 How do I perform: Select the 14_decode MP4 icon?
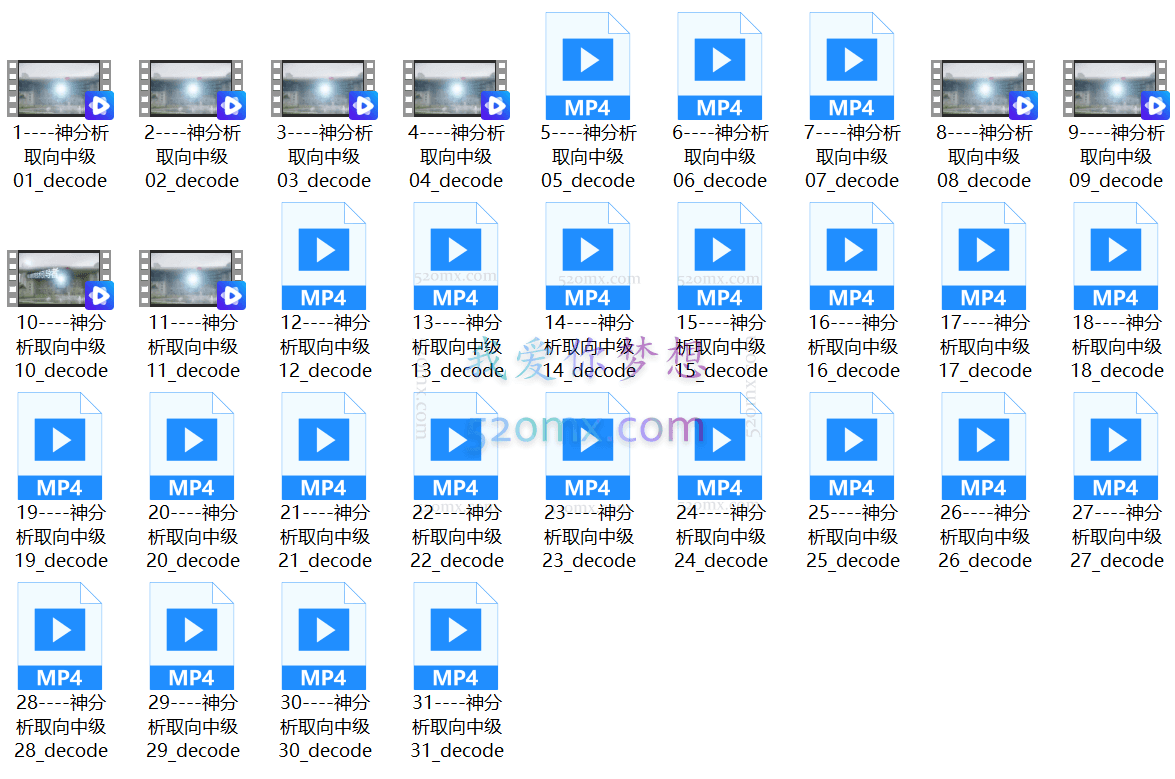click(588, 256)
